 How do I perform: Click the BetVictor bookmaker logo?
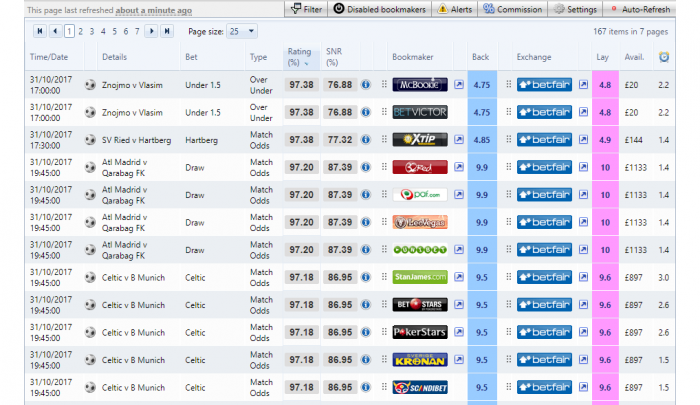coord(420,112)
